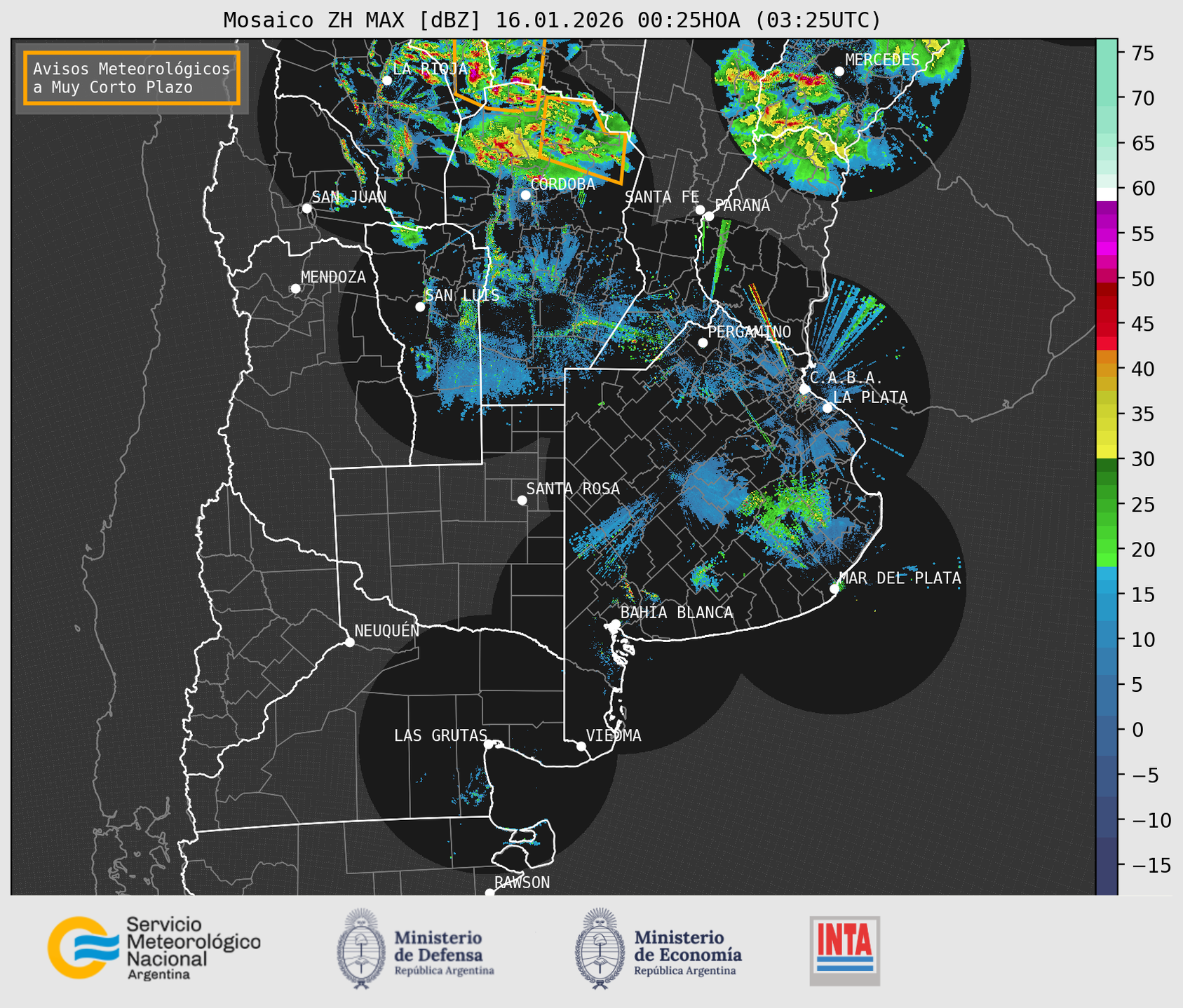1183x1008 pixels.
Task: Click the green 25 dBZ band on colorbar
Action: click(1107, 504)
